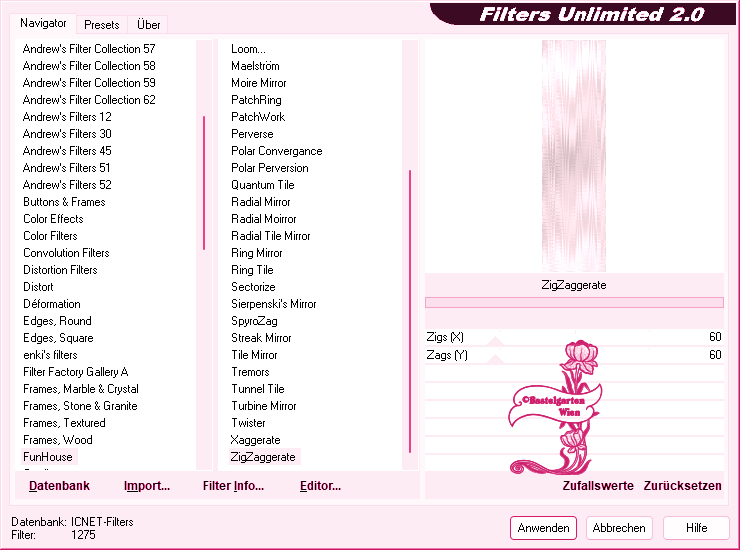This screenshot has width=740, height=550.
Task: Switch to the Navigator tab
Action: (43, 23)
